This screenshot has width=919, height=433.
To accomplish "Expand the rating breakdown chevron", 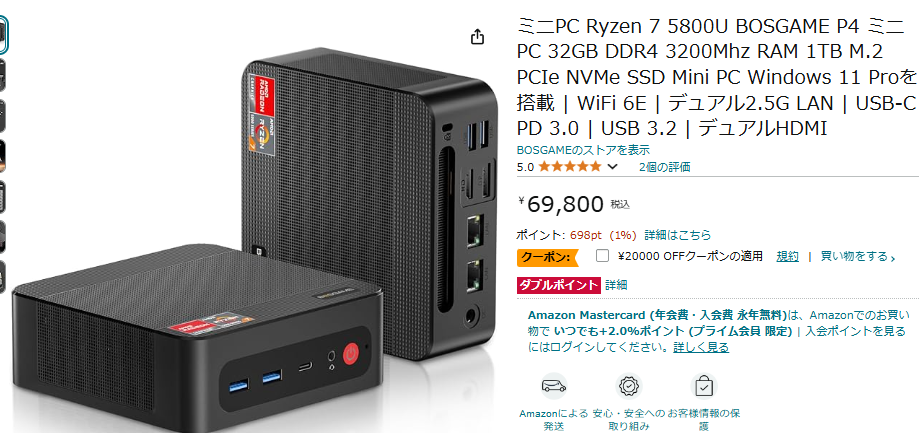I will (612, 166).
